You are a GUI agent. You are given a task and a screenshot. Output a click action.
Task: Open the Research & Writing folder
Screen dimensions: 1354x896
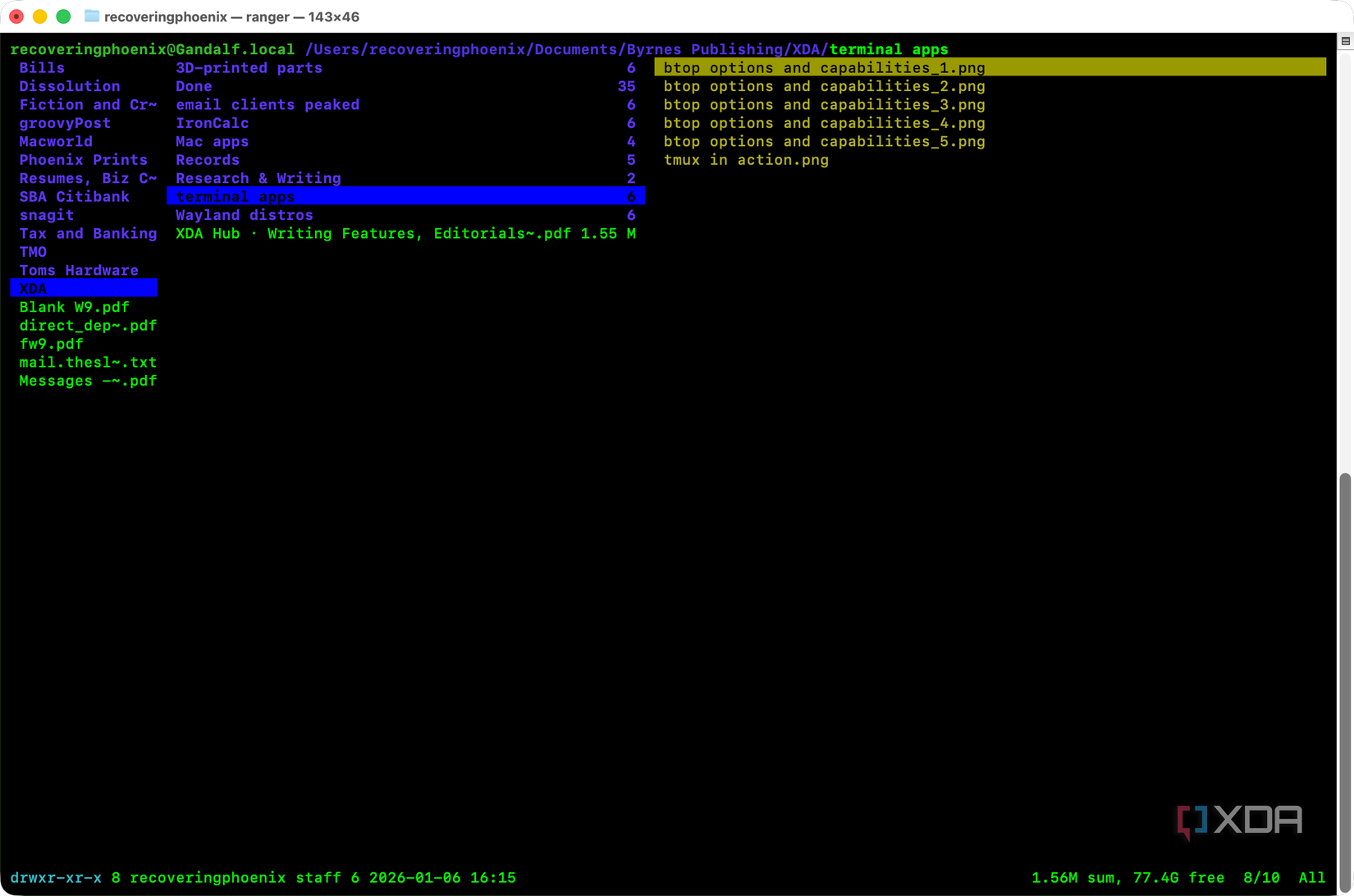405,178
